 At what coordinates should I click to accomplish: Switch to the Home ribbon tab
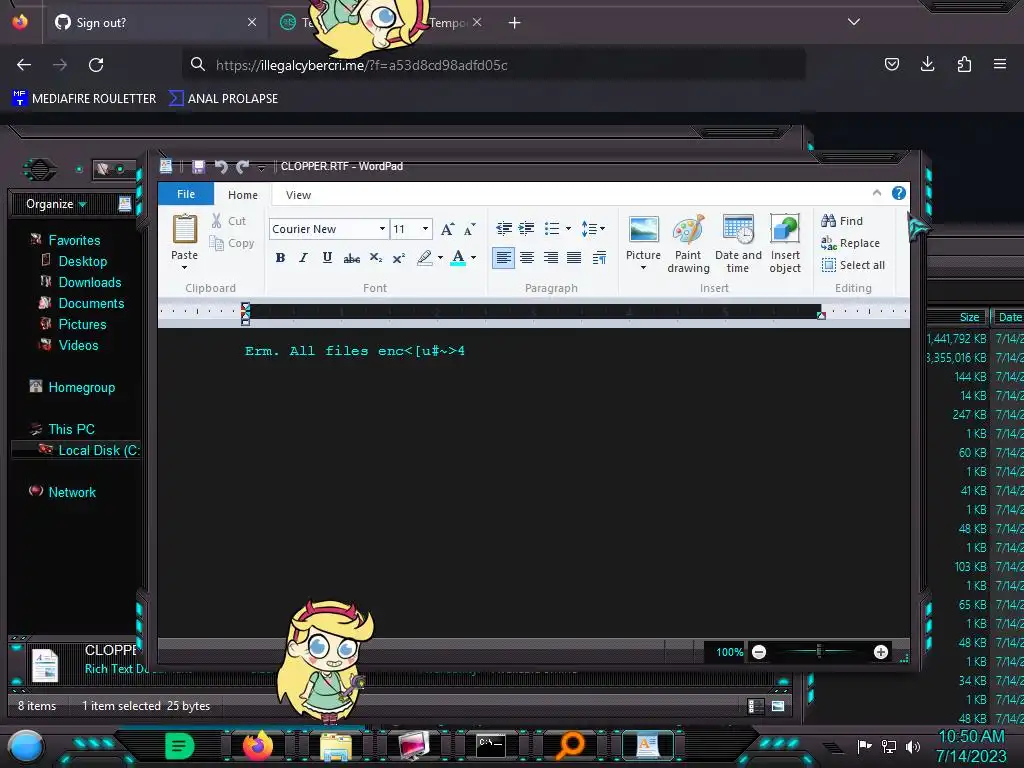pyautogui.click(x=243, y=195)
